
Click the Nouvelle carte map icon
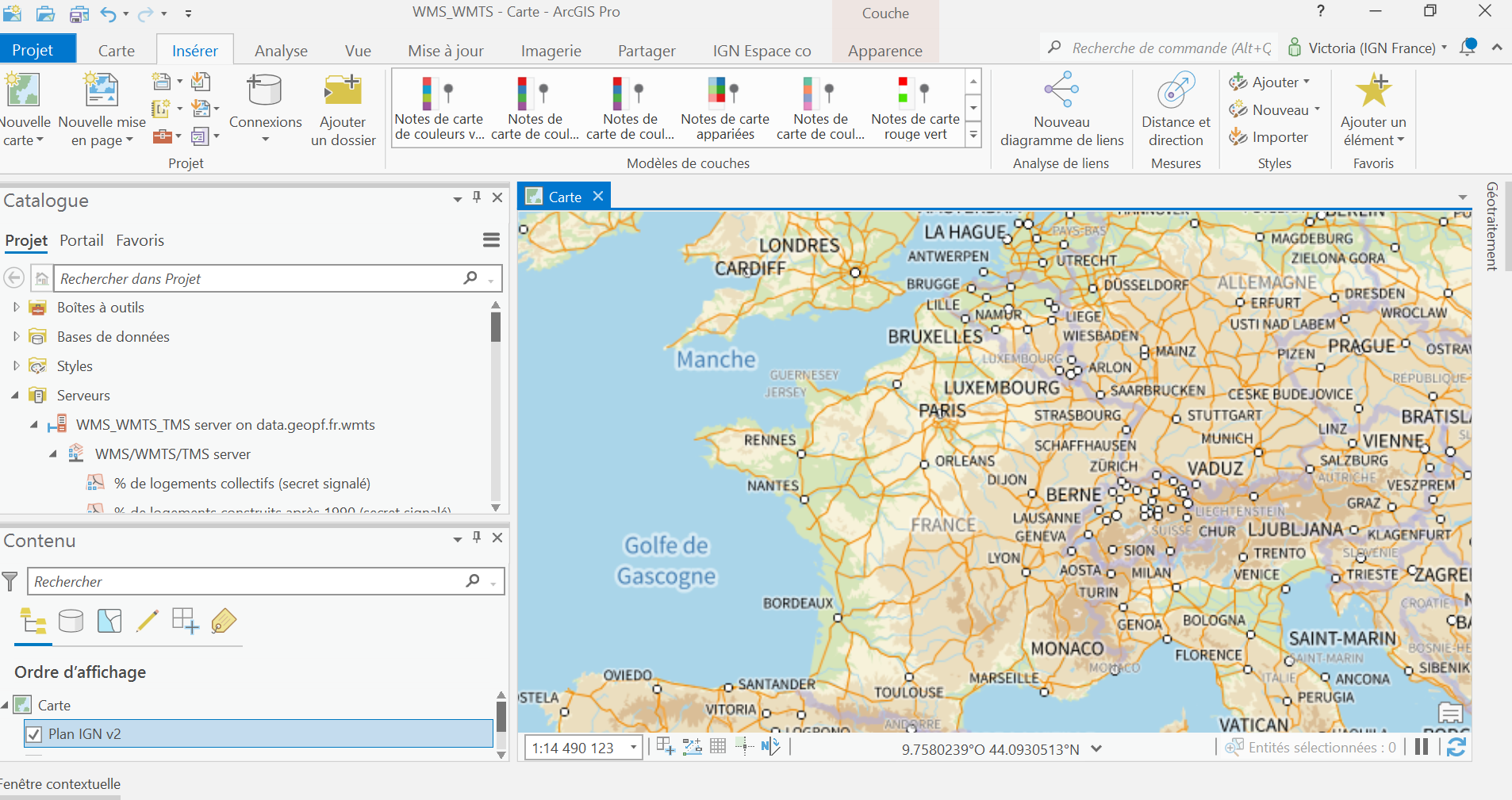(22, 90)
